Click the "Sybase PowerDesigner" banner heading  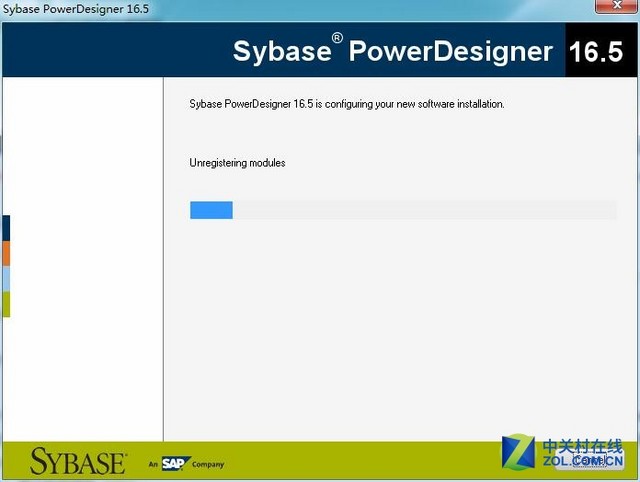click(393, 51)
